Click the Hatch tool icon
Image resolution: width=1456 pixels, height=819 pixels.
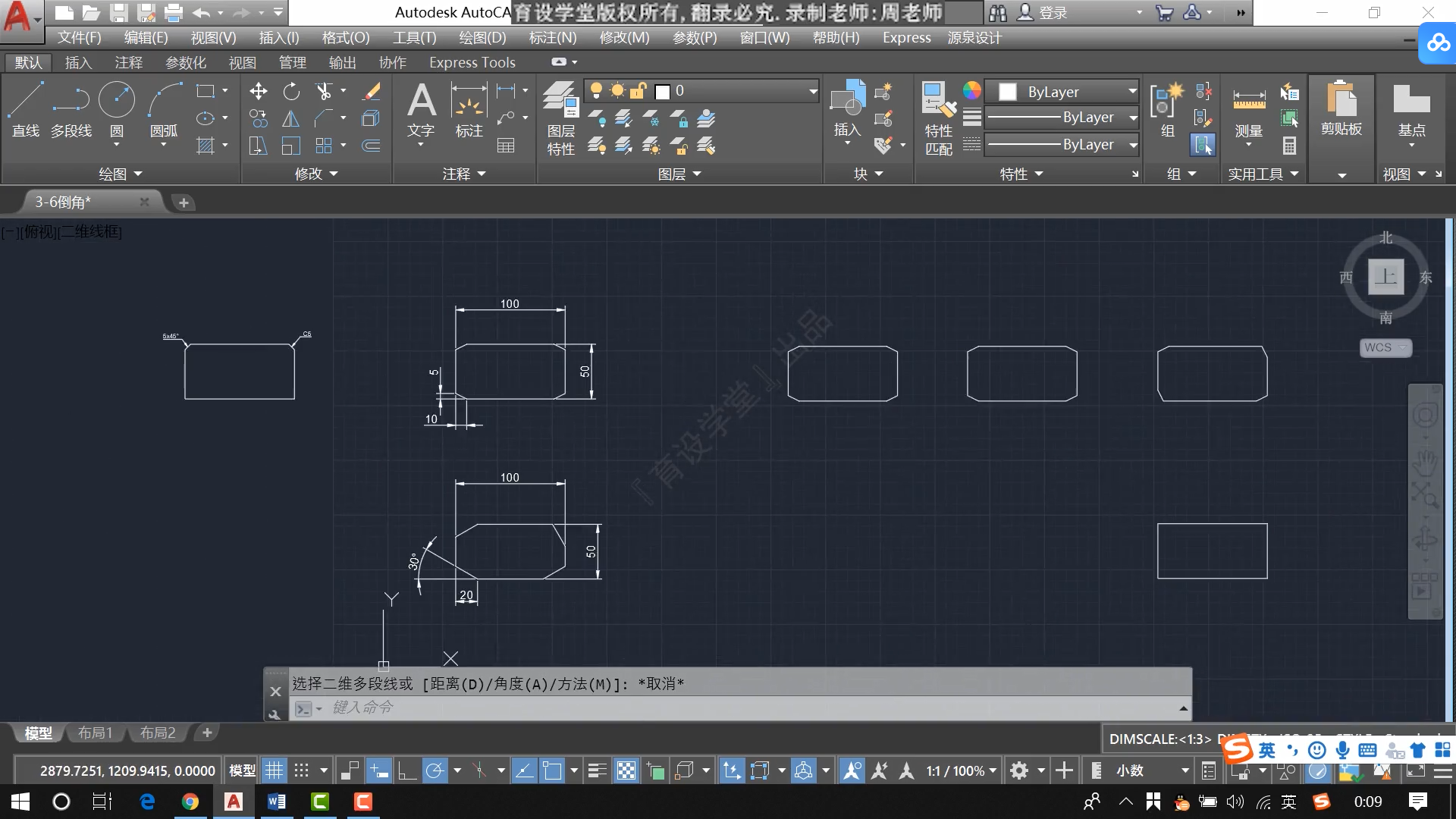(206, 146)
